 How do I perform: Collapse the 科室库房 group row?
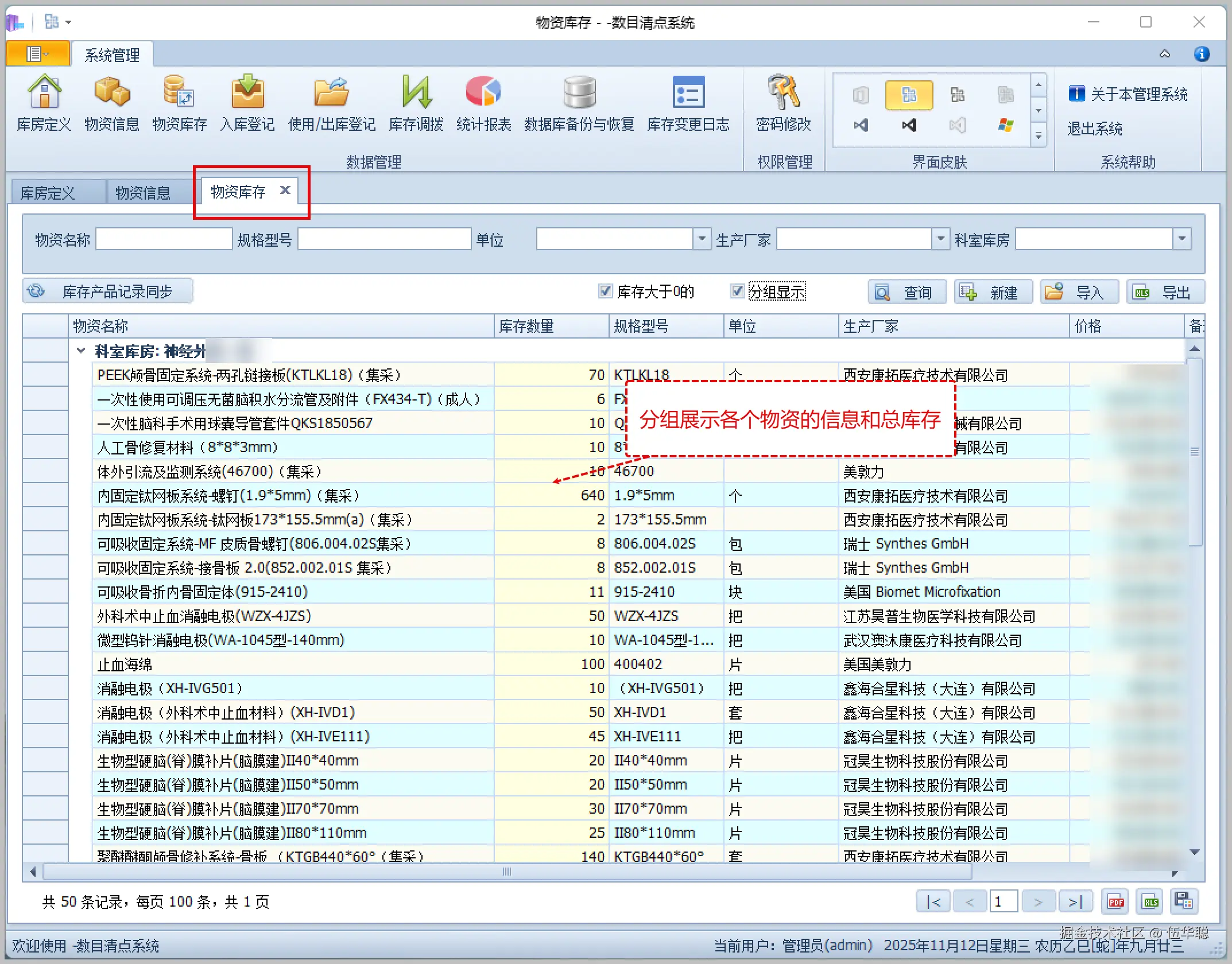coord(81,351)
